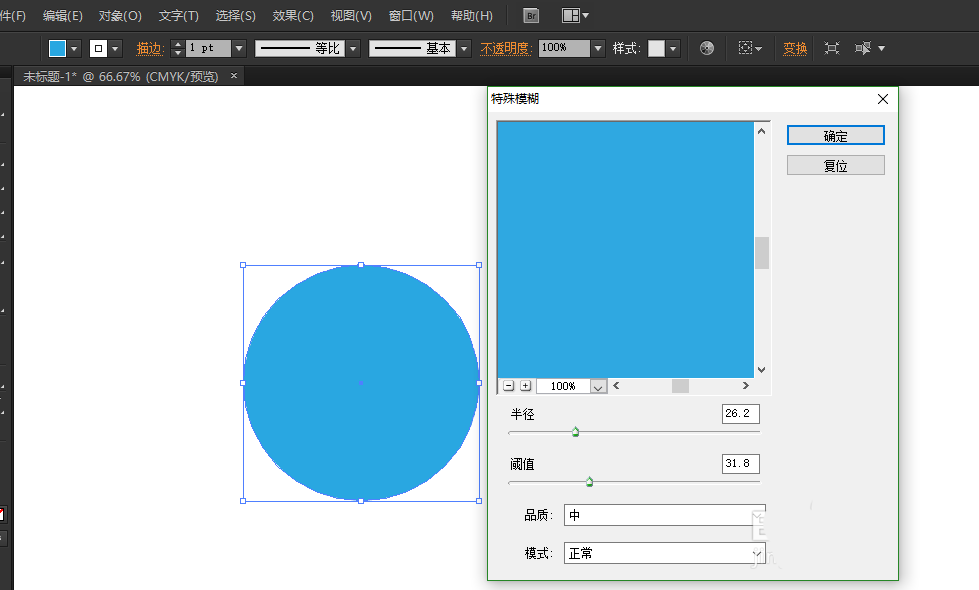Screen dimensions: 979x590
Task: Open the 模式 mode dropdown
Action: [x=664, y=553]
